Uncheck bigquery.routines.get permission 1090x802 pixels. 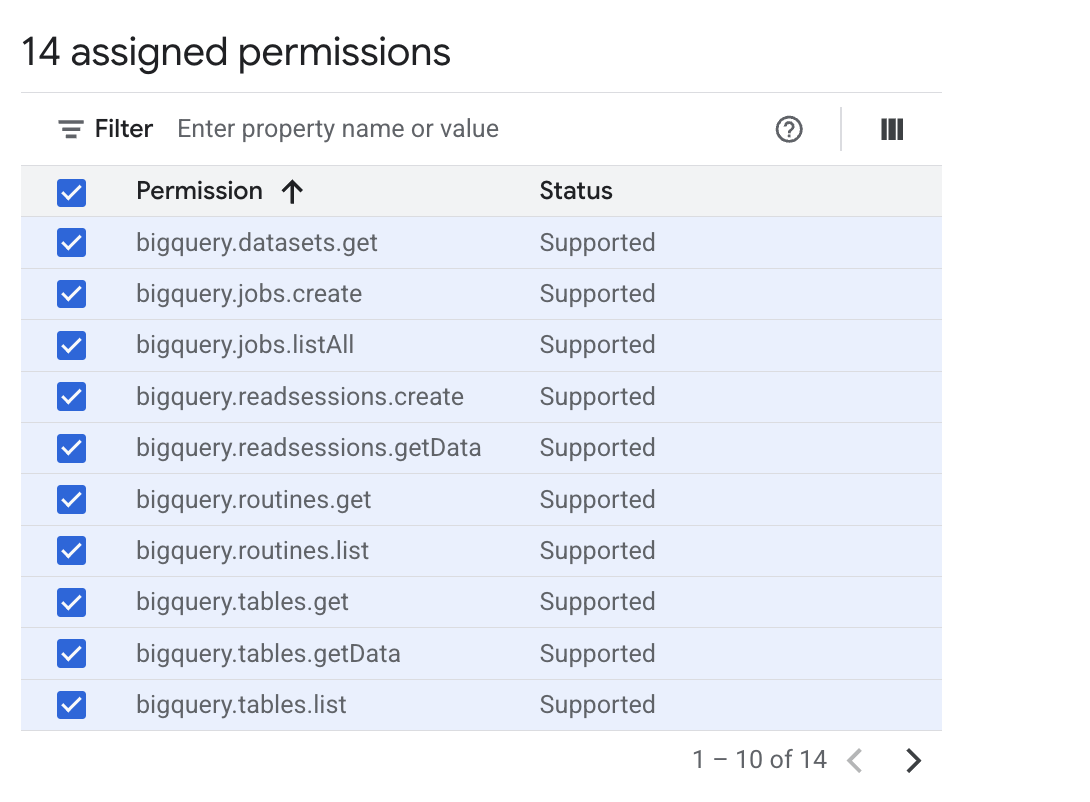(71, 499)
